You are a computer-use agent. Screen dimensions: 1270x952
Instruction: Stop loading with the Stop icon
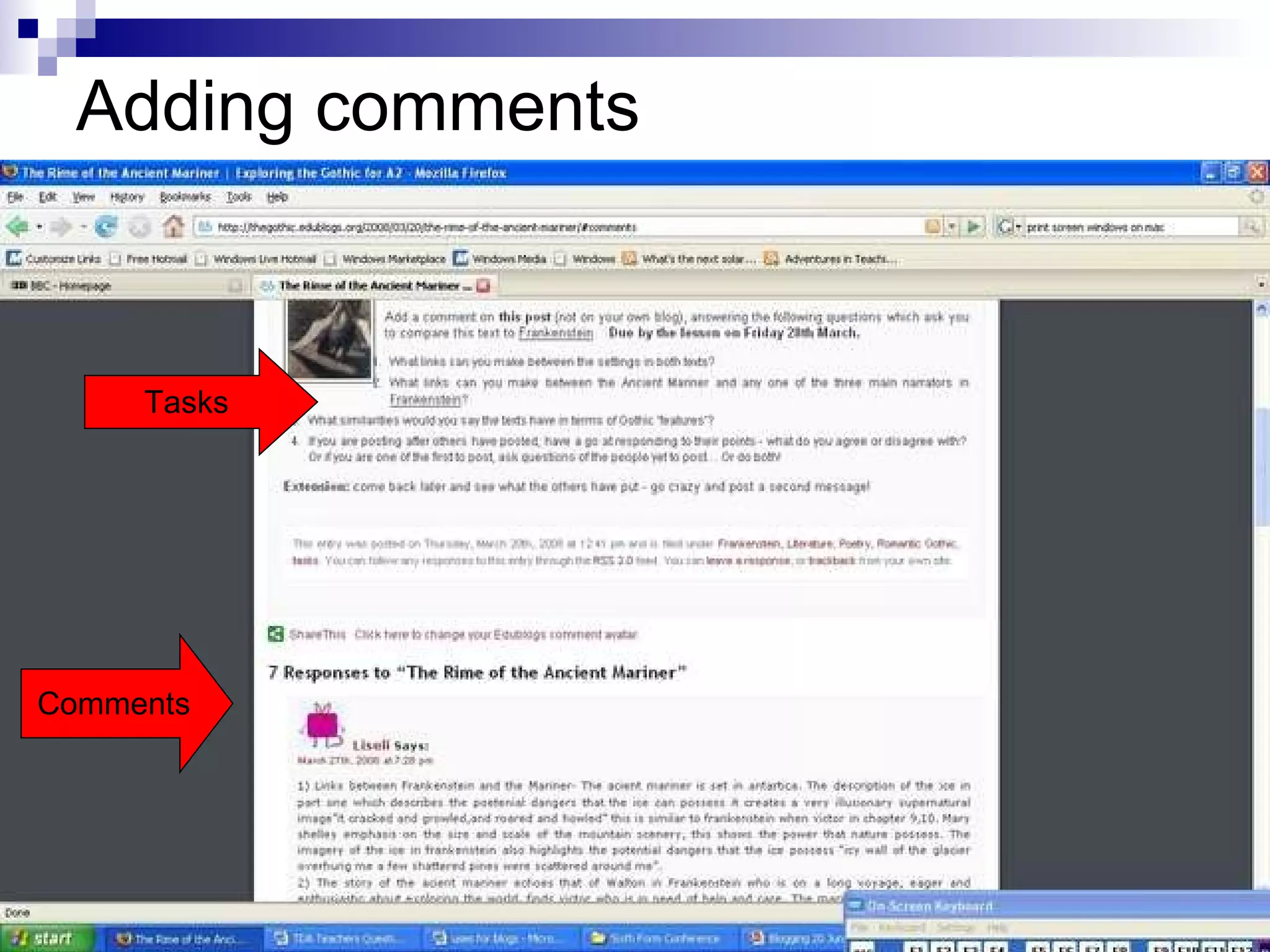point(140,227)
